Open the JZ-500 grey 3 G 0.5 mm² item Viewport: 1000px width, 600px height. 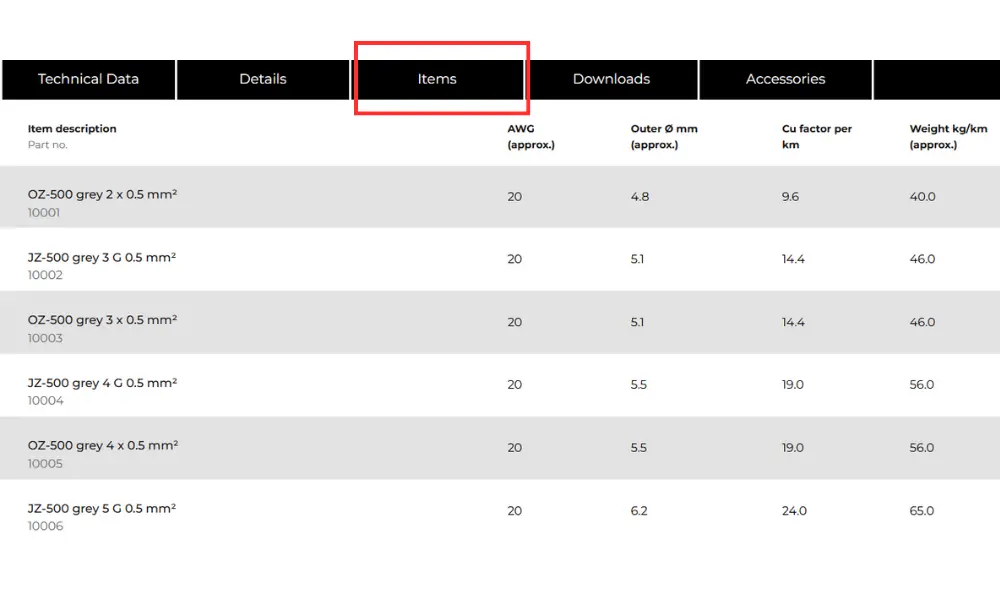click(102, 258)
